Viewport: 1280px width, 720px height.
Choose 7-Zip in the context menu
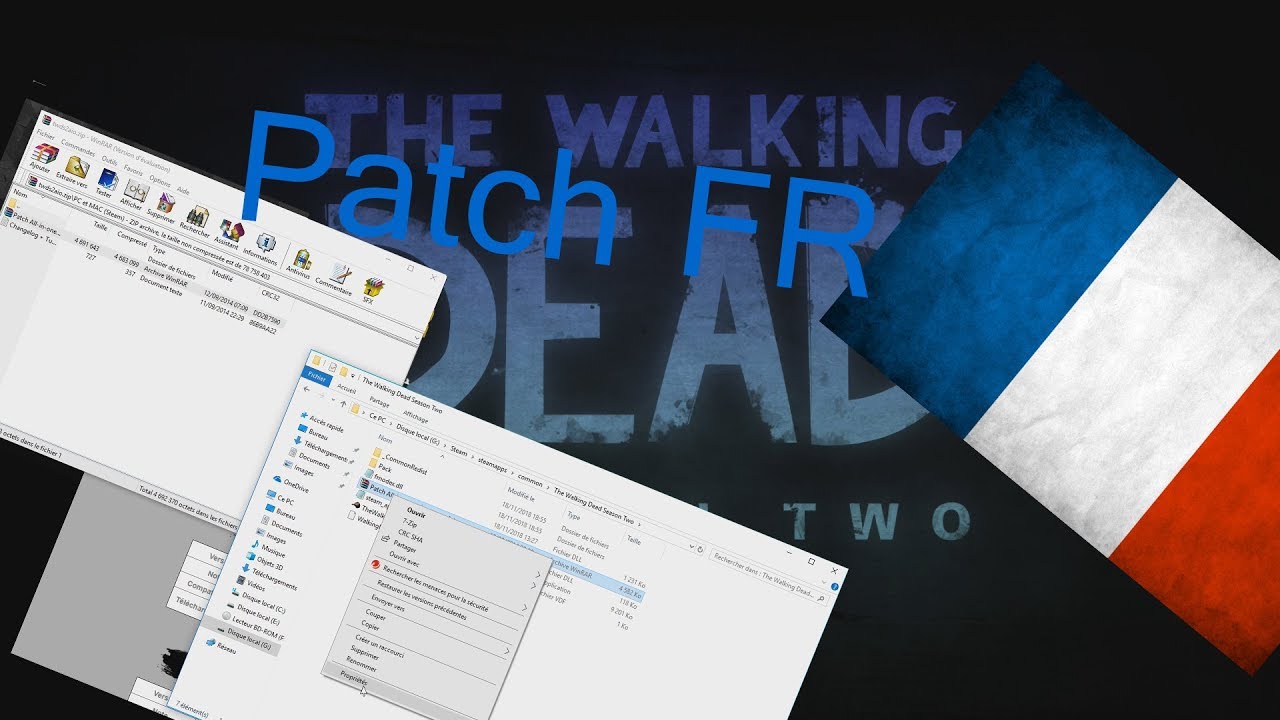[x=410, y=523]
